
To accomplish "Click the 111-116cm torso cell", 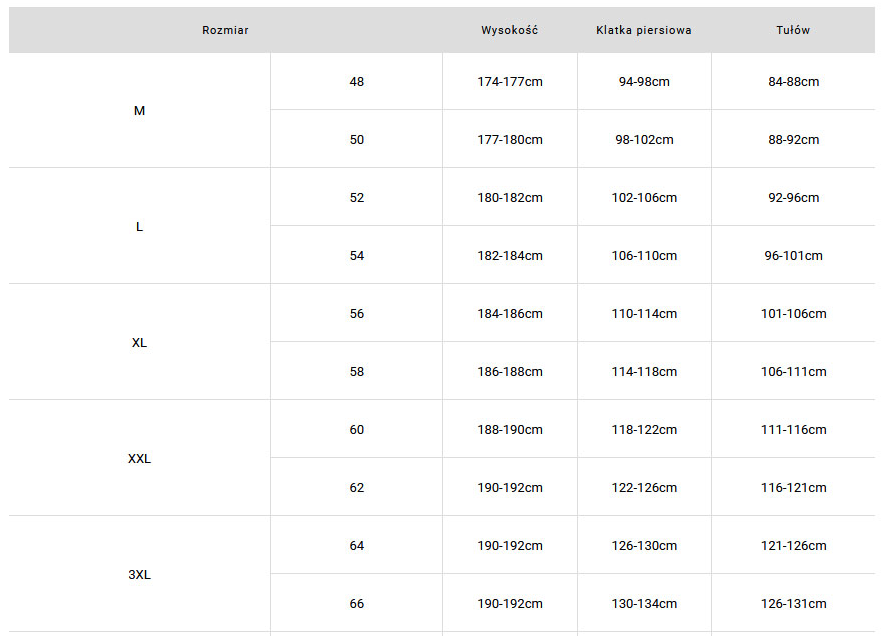I will pos(793,430).
